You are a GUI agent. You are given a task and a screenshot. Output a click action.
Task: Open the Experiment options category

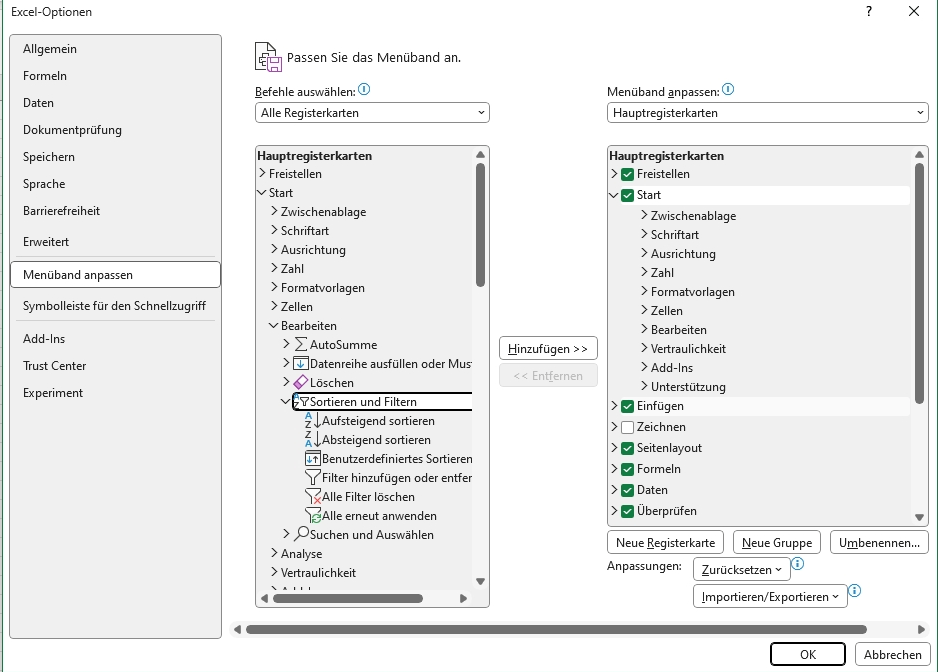(115, 393)
